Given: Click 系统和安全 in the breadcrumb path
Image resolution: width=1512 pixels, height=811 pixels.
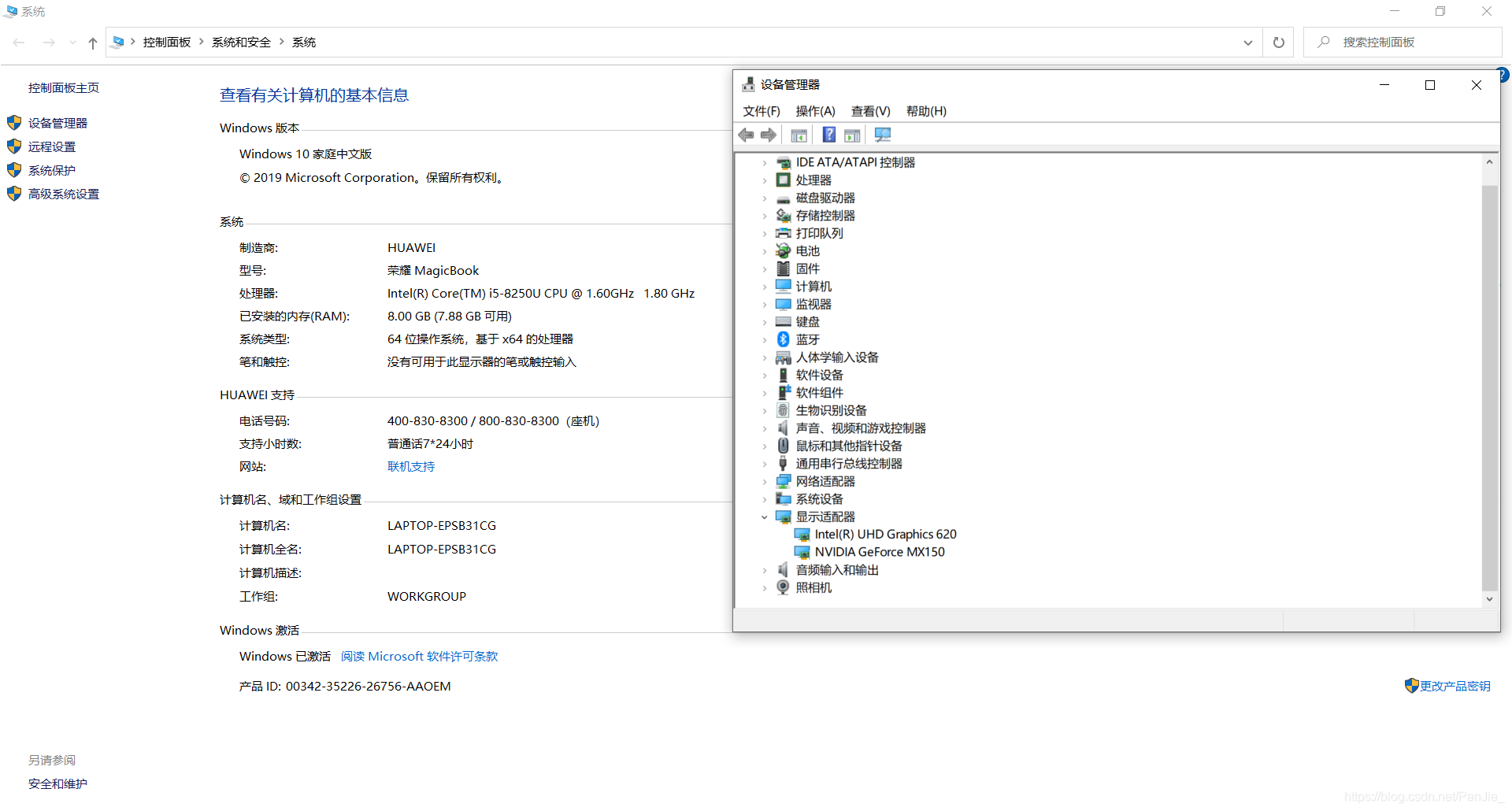Looking at the screenshot, I should [x=241, y=43].
